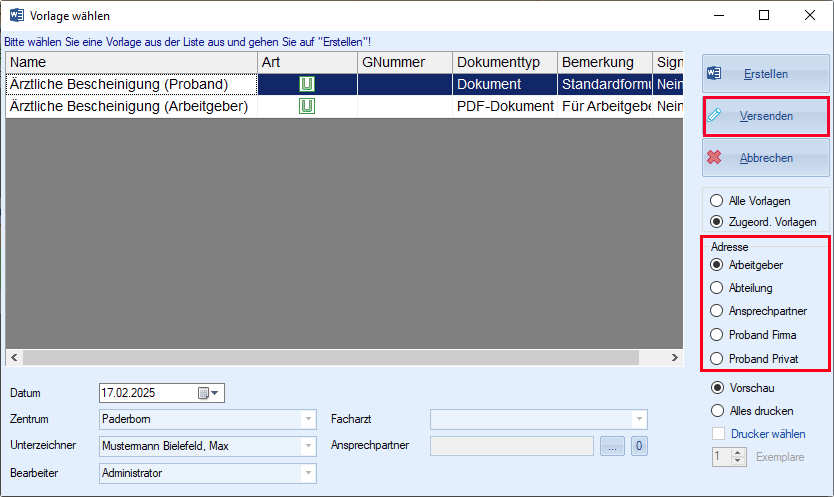Maximize the Vorlage wählen window

[764, 15]
